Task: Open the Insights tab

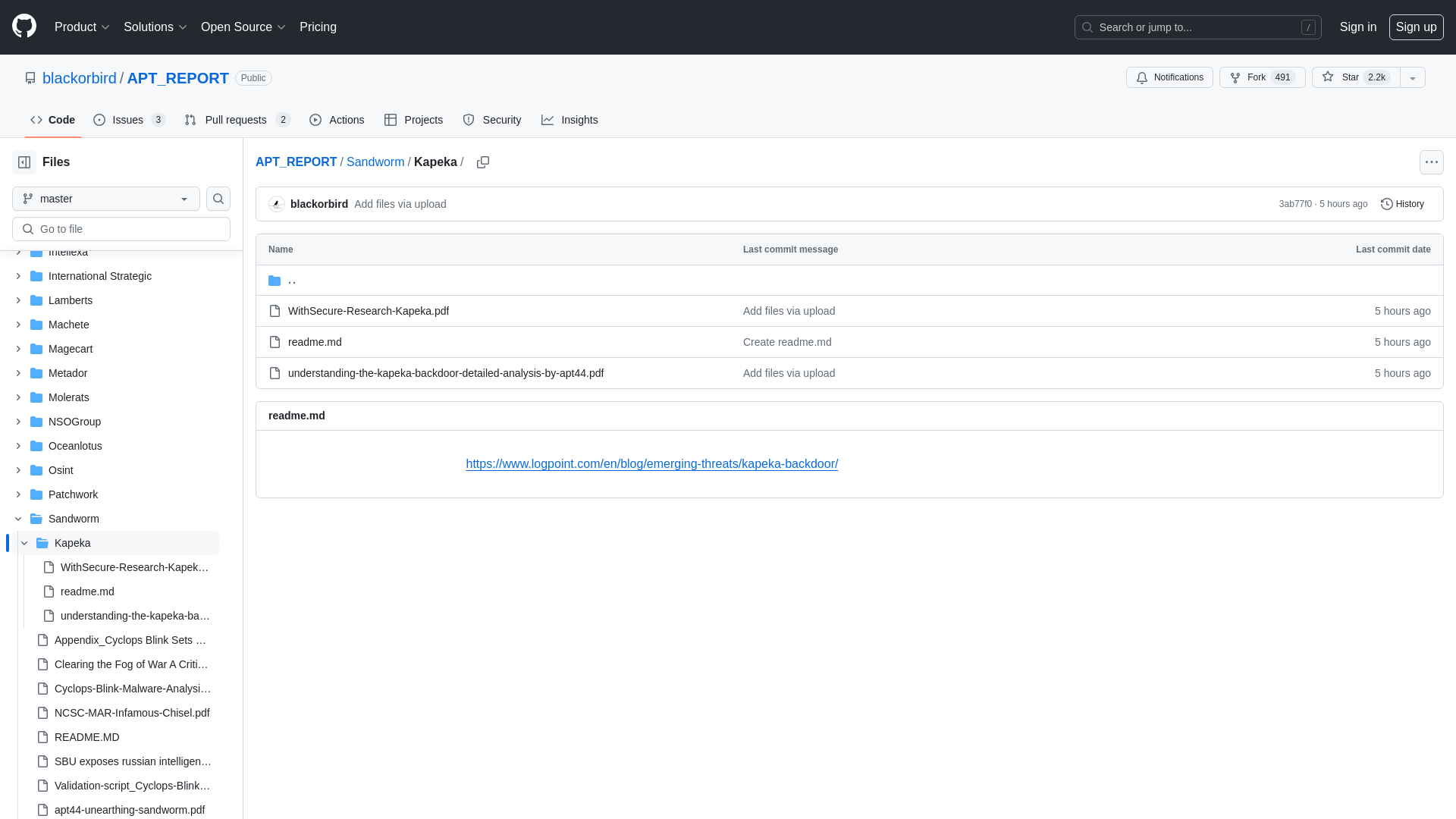Action: coord(570,120)
